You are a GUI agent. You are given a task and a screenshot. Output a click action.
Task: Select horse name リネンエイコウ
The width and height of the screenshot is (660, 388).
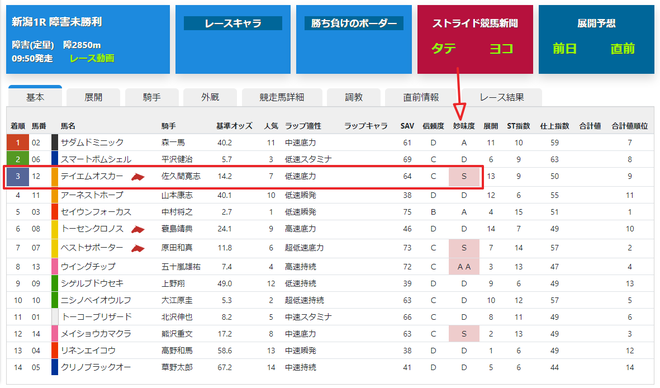point(88,351)
